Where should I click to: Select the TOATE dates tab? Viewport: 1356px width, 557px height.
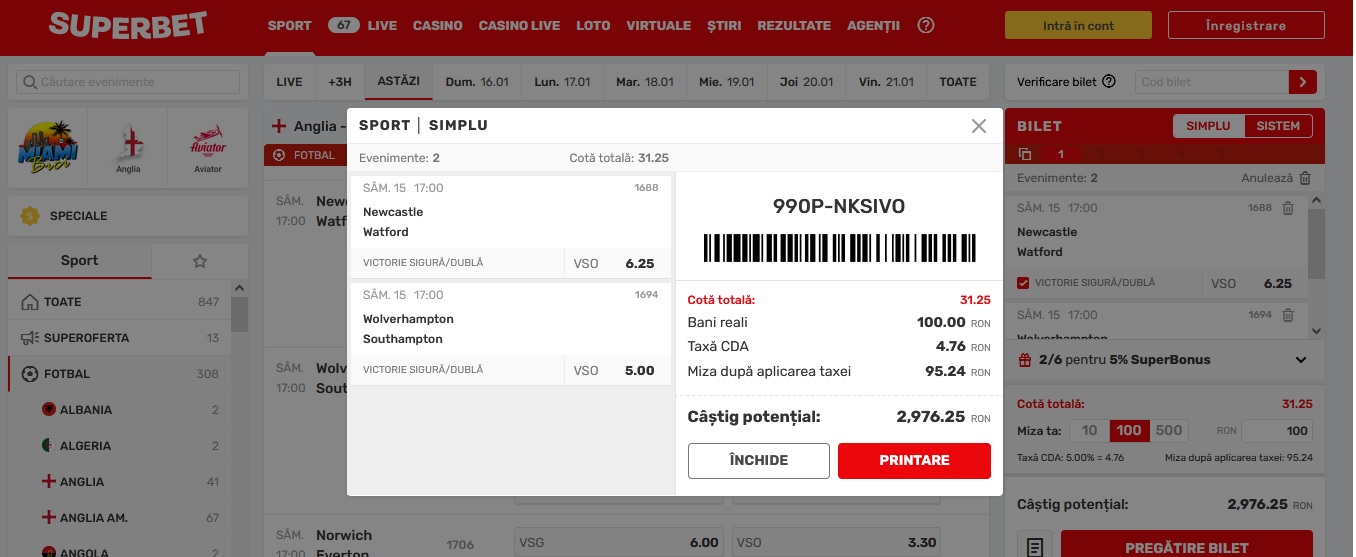(958, 82)
